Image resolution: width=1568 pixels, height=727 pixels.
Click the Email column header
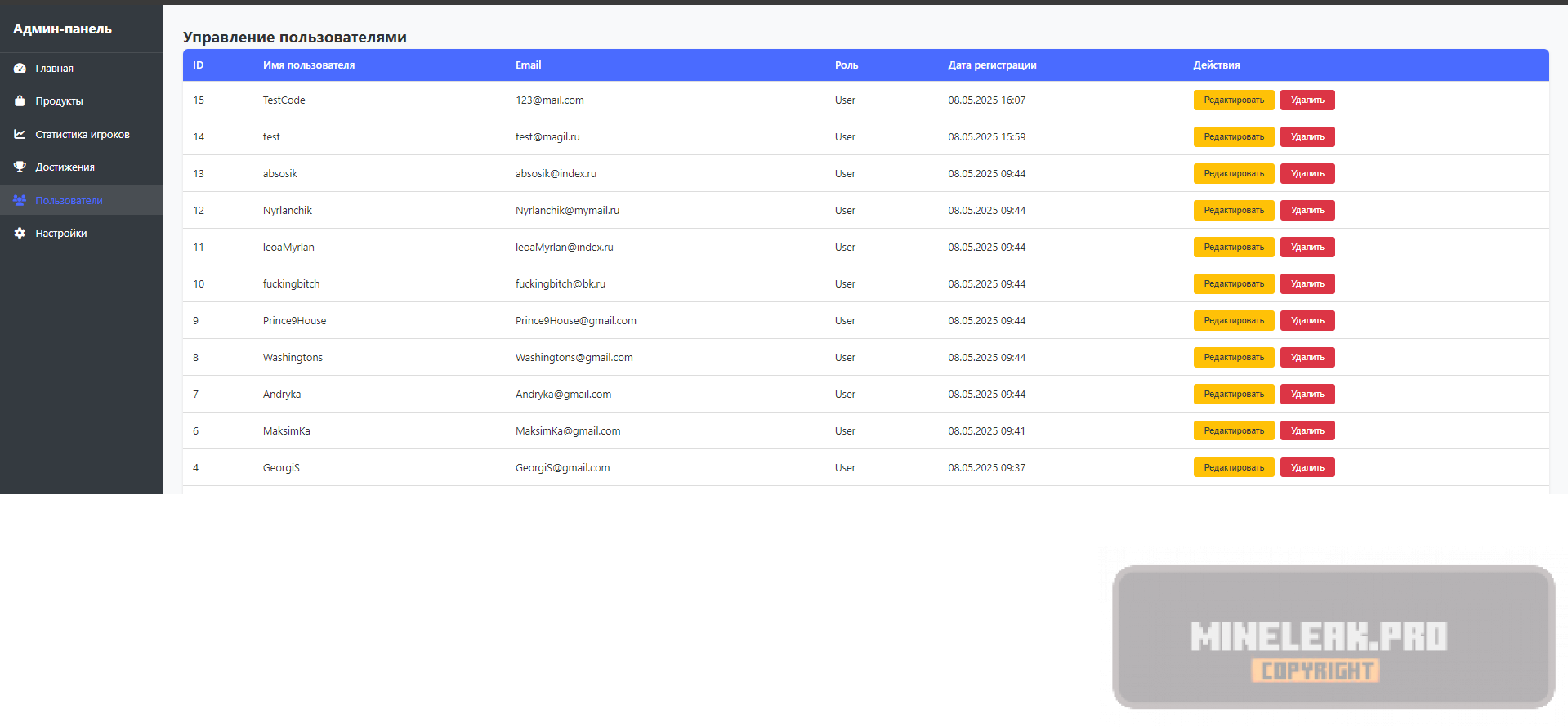click(x=529, y=65)
